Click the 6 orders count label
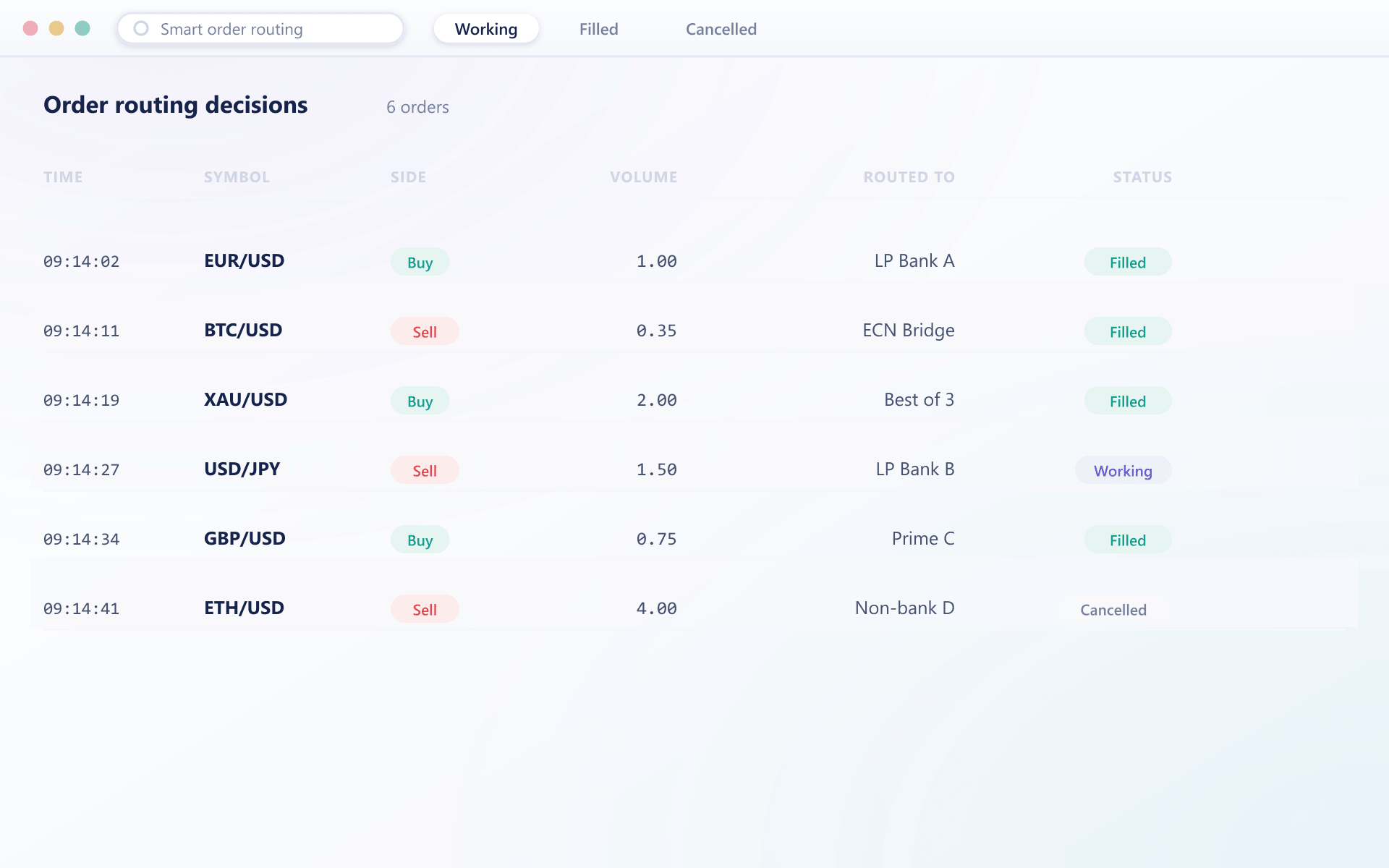 (x=417, y=107)
